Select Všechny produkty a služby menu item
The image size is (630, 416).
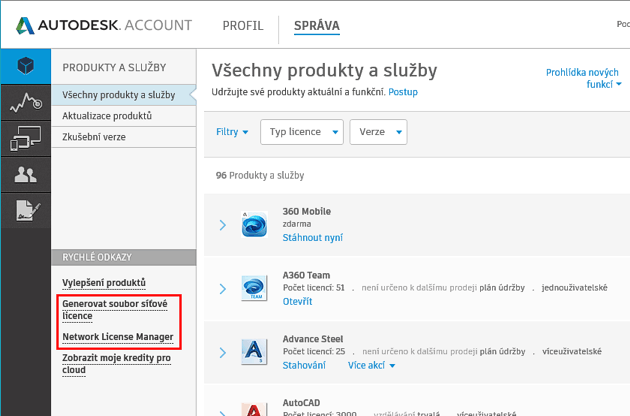click(124, 95)
